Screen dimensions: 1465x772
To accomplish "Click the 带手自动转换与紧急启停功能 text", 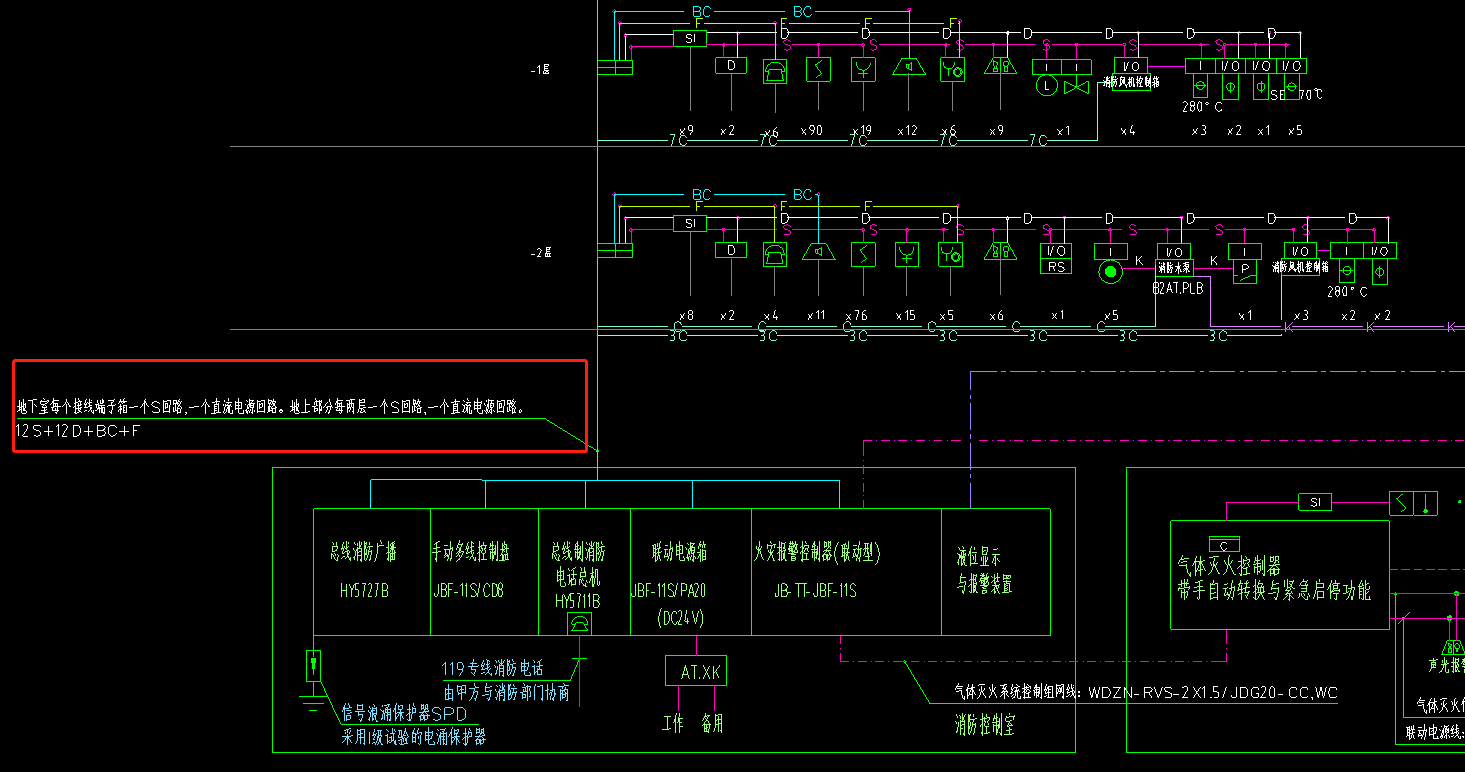I will [x=1274, y=590].
